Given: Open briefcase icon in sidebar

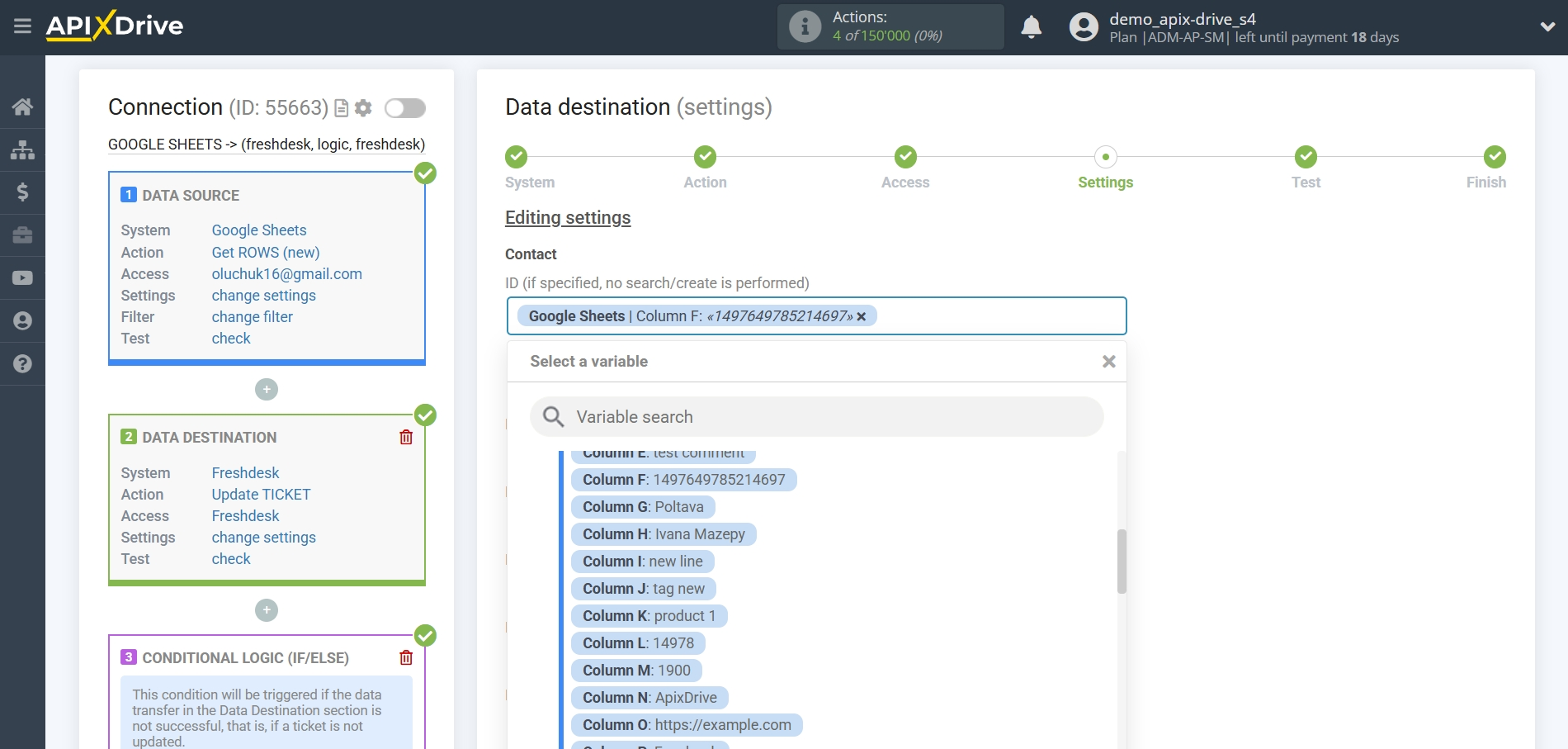Looking at the screenshot, I should [x=22, y=235].
